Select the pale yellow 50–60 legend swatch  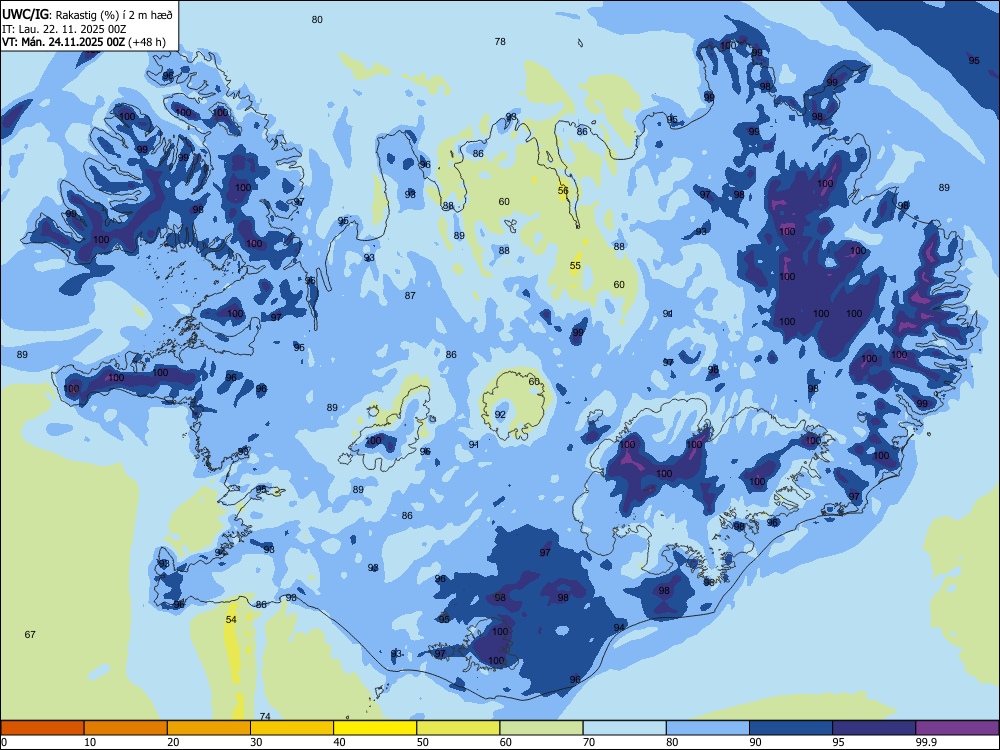[458, 728]
